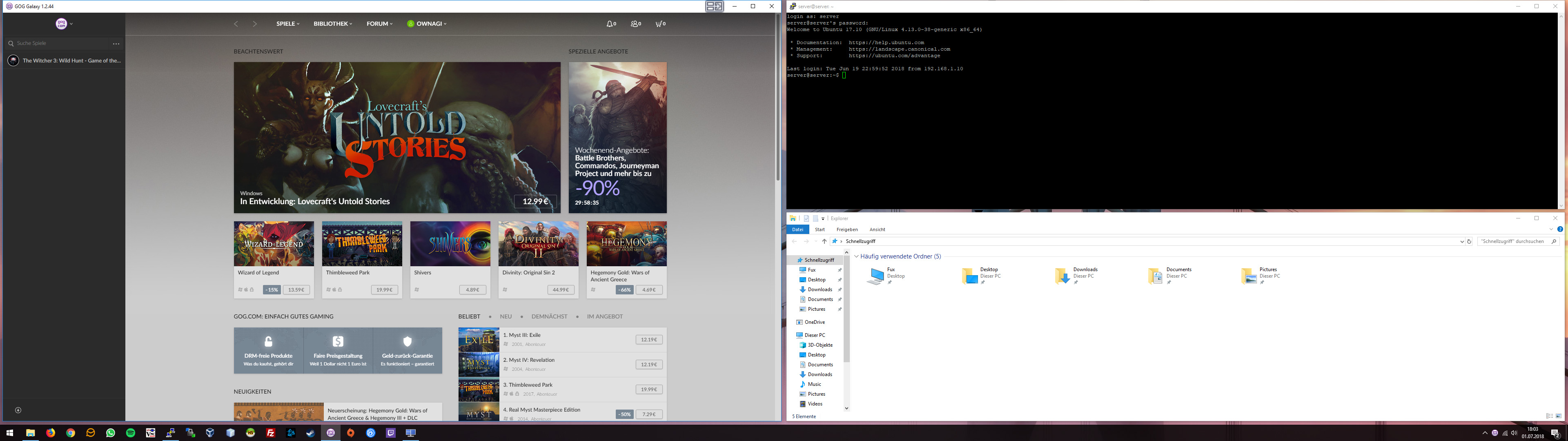Open Steam from the taskbar
Screen dimensions: 1568x441
(x=310, y=433)
